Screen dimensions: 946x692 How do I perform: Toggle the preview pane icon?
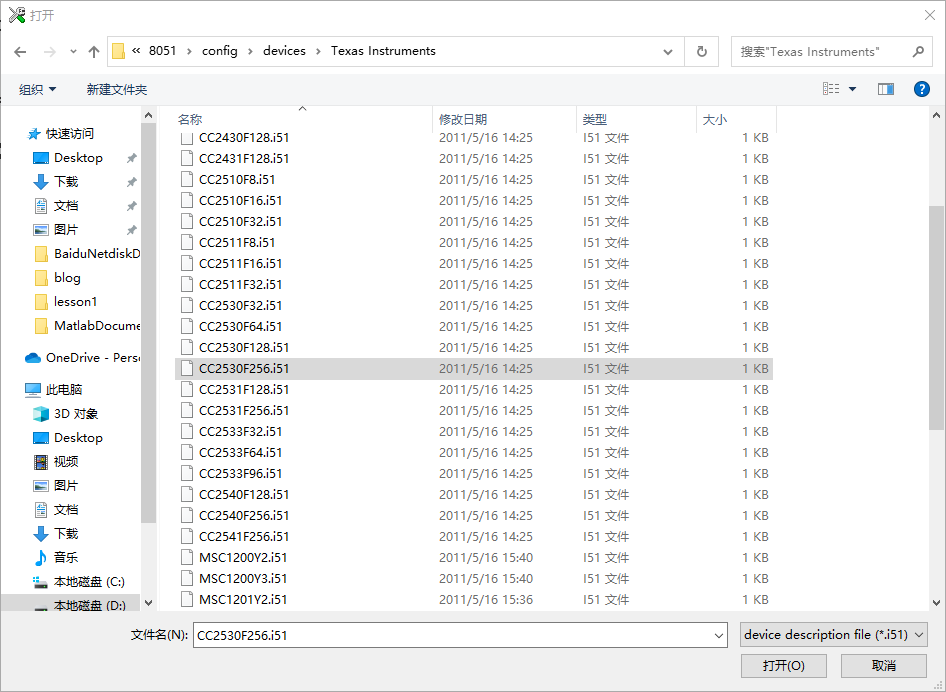click(886, 89)
